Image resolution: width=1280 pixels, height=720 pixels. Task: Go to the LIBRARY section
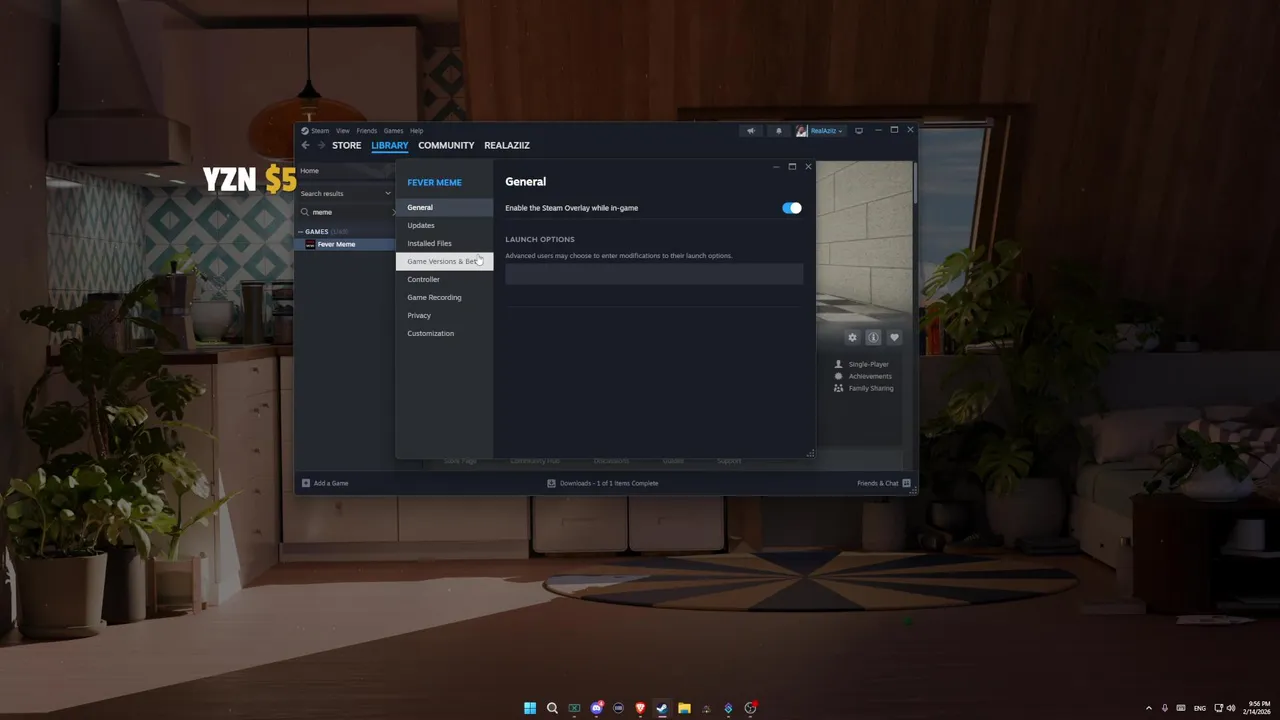pos(390,146)
